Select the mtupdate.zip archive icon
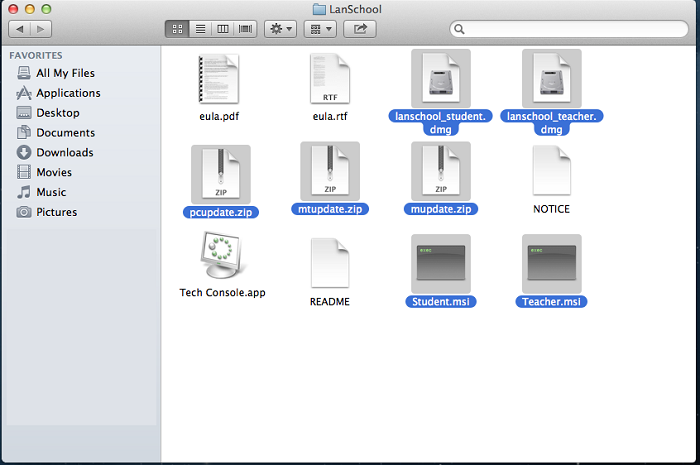The width and height of the screenshot is (700, 465). coord(330,171)
